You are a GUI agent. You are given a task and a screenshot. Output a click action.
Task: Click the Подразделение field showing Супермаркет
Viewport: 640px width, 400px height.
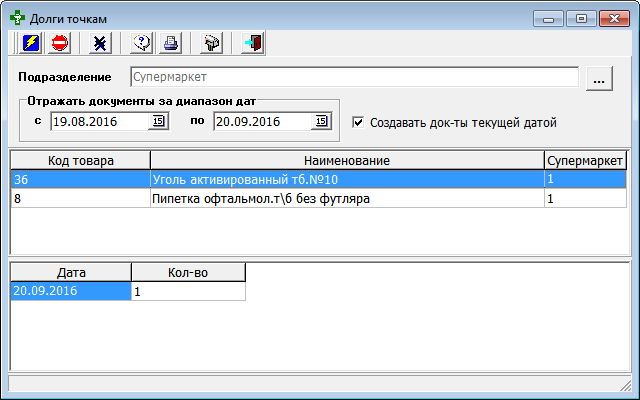[x=354, y=77]
